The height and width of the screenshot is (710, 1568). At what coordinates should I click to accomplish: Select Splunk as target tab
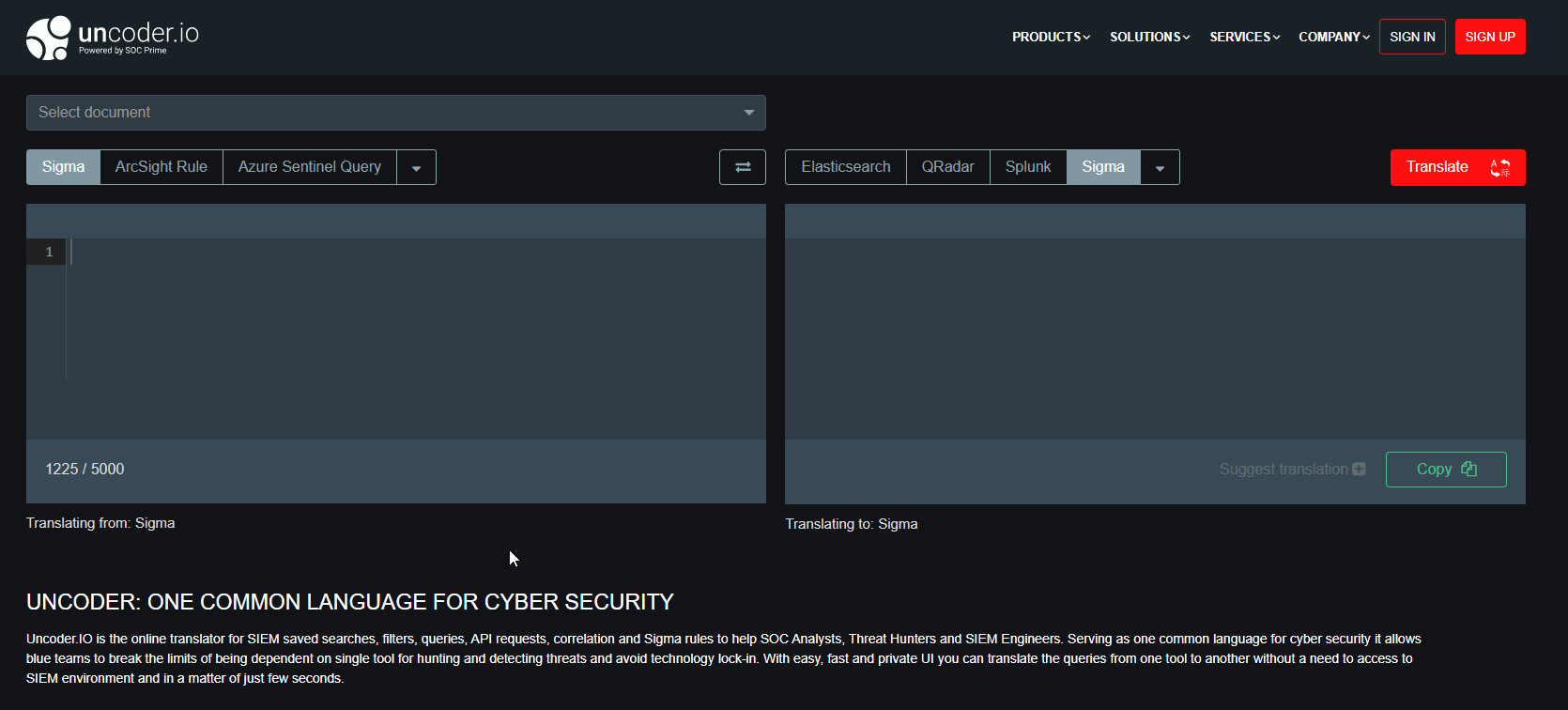1028,167
